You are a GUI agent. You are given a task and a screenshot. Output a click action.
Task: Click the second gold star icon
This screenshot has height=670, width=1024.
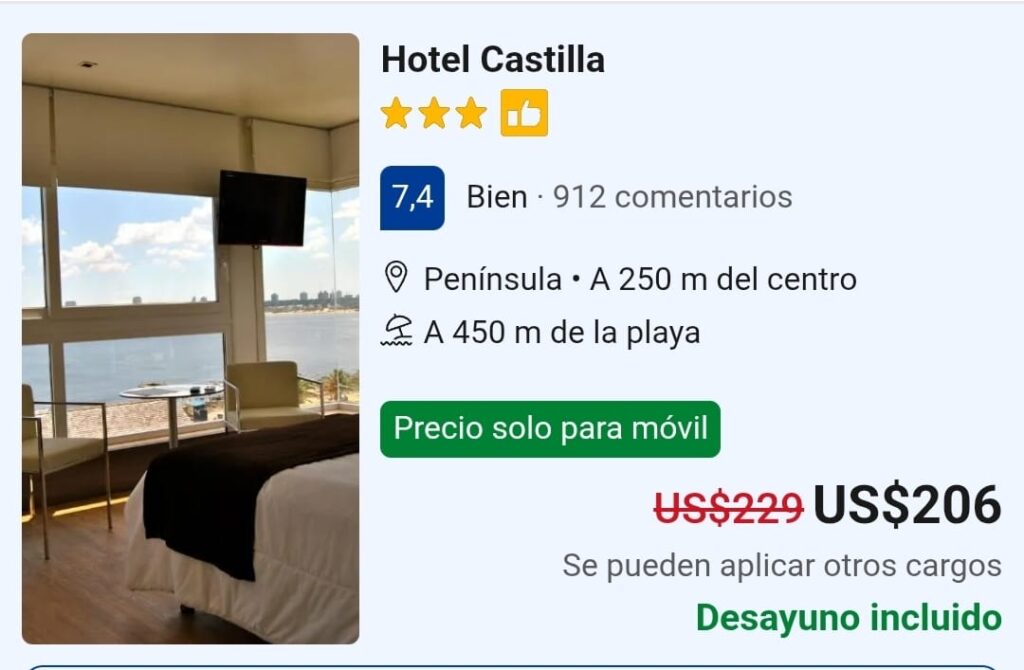tap(434, 113)
